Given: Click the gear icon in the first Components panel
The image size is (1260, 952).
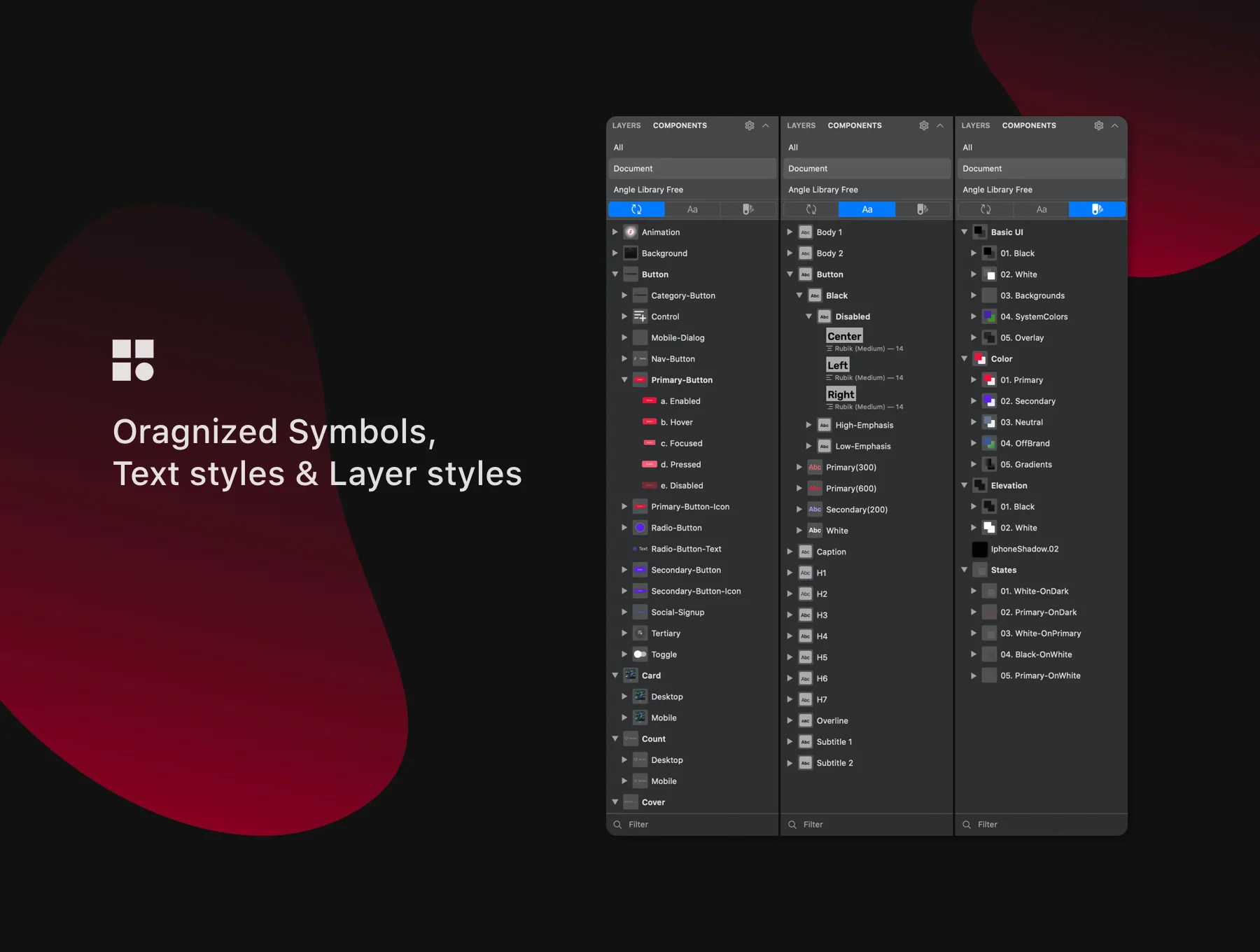Looking at the screenshot, I should coord(750,125).
